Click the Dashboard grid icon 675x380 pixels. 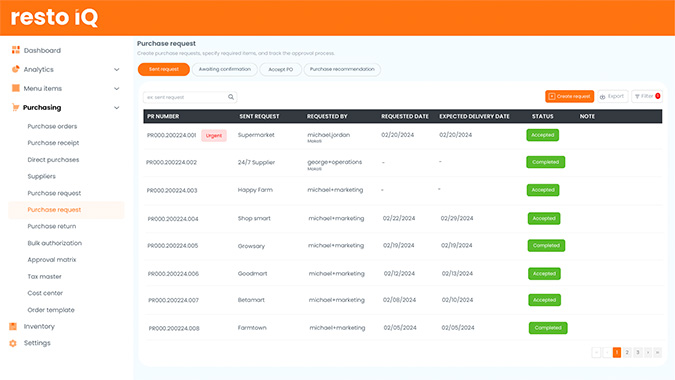point(16,50)
